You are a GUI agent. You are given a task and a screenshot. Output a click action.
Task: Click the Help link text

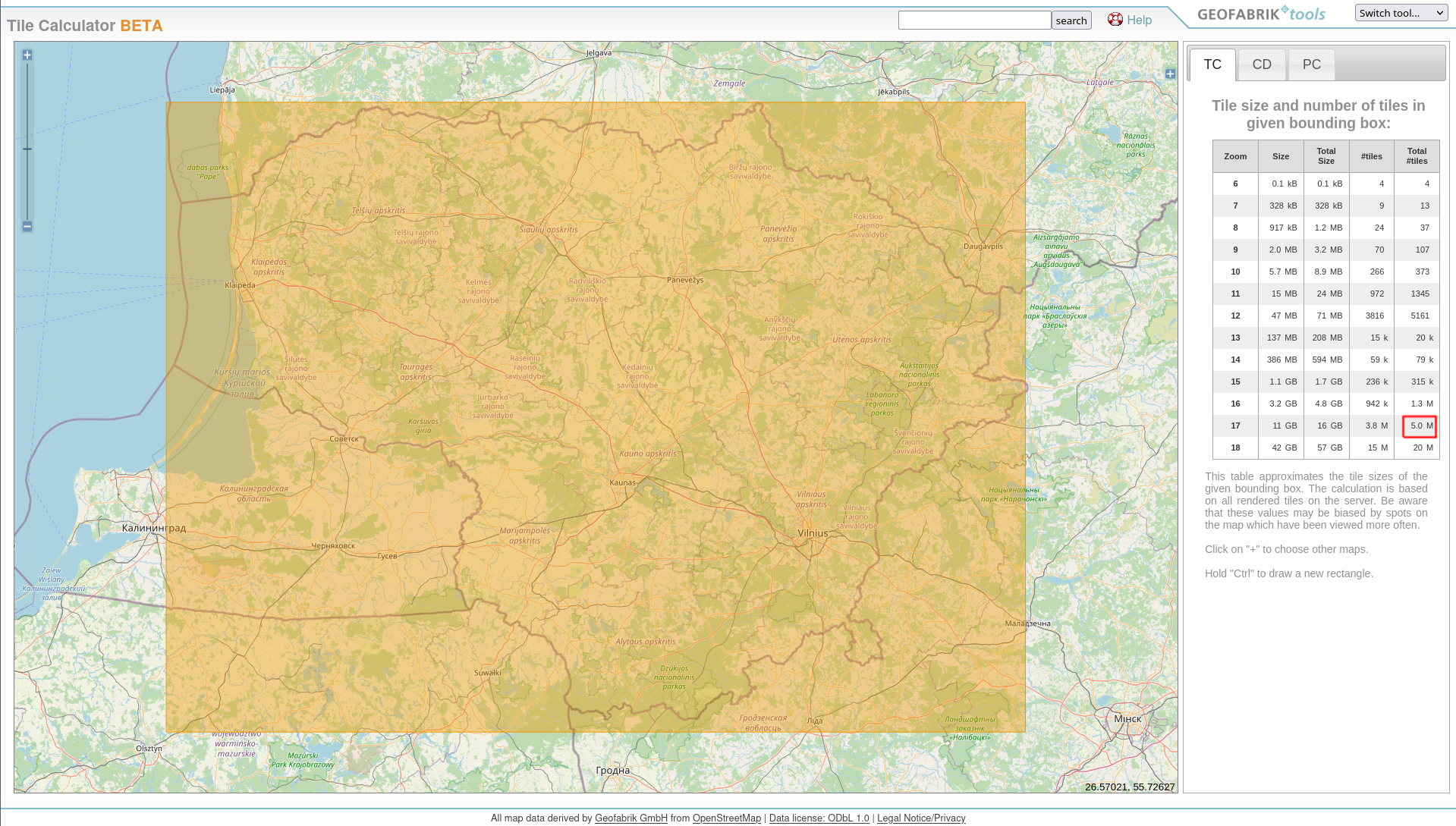click(x=1139, y=20)
